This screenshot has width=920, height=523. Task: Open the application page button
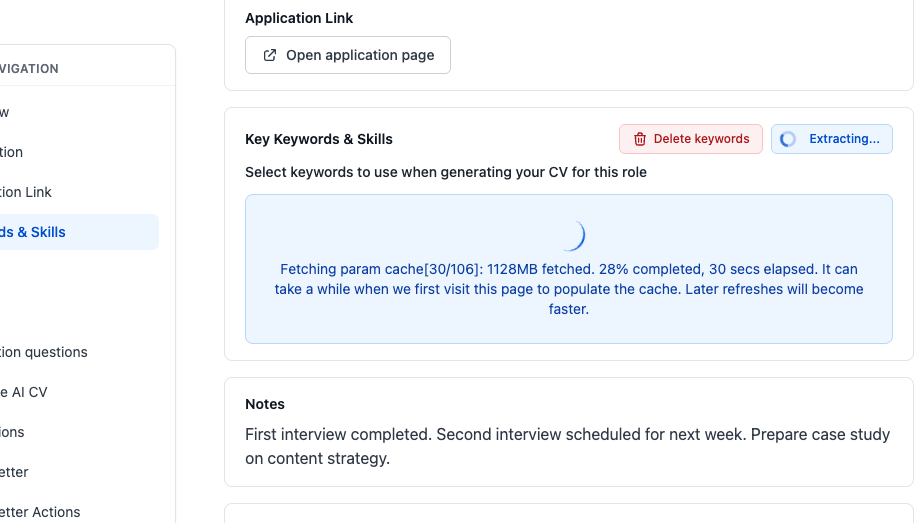pyautogui.click(x=348, y=55)
